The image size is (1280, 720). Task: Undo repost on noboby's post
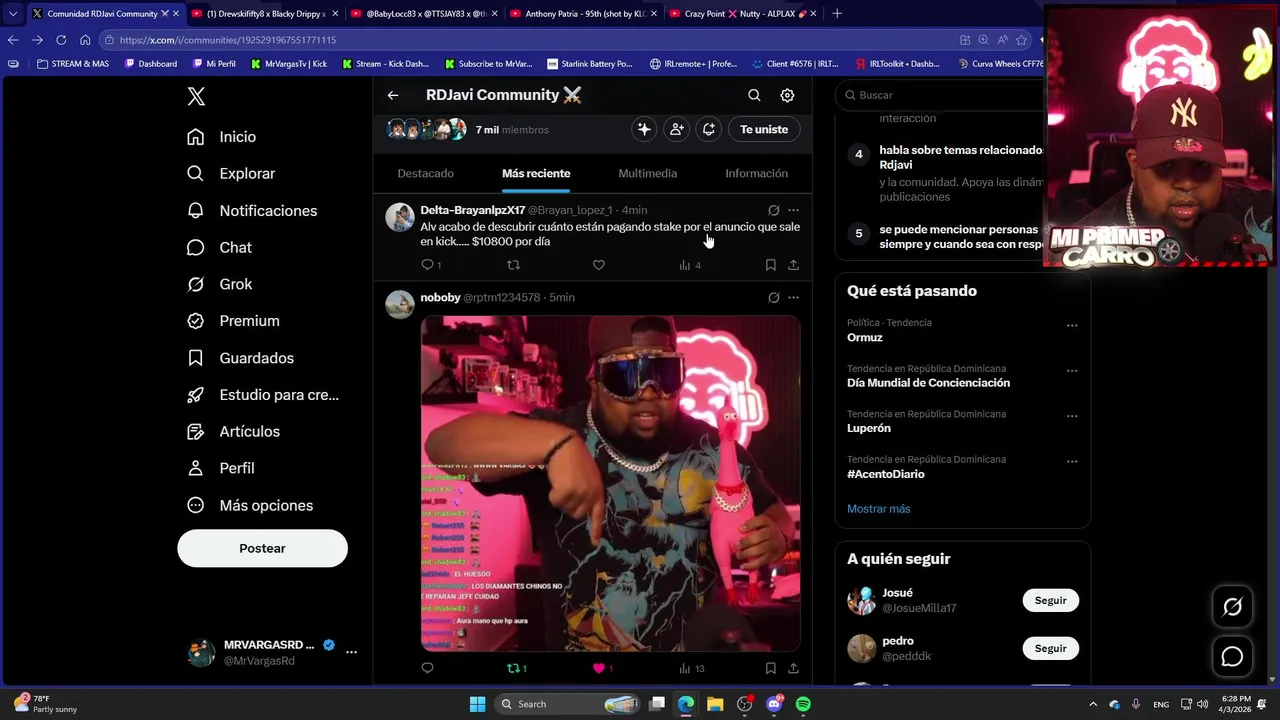516,668
